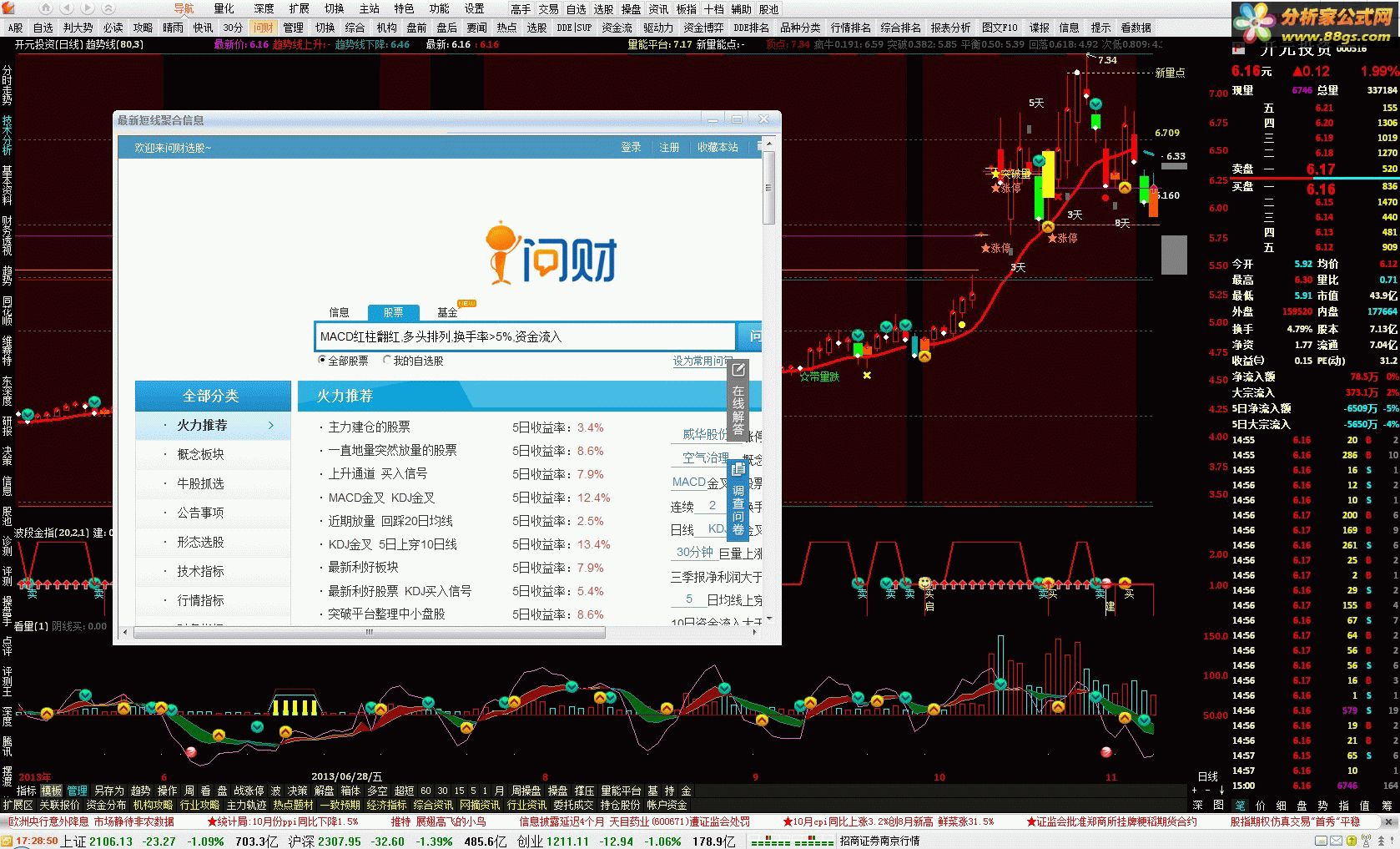Click the 判大势 toolbar button
The width and height of the screenshot is (1400, 849).
click(x=78, y=28)
